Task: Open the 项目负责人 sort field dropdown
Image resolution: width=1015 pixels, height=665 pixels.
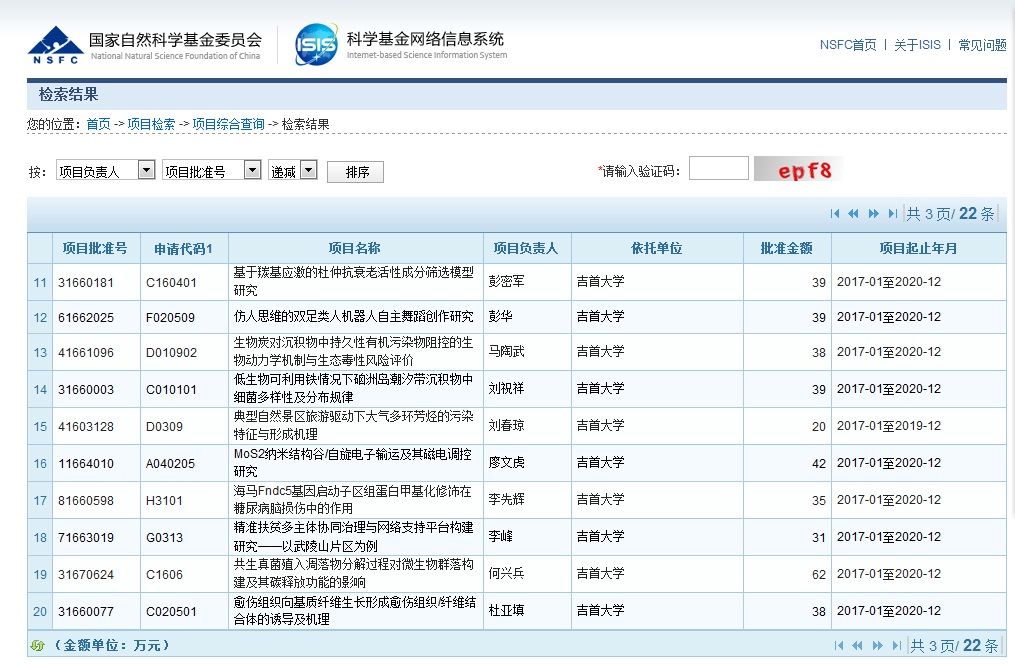Action: [106, 170]
